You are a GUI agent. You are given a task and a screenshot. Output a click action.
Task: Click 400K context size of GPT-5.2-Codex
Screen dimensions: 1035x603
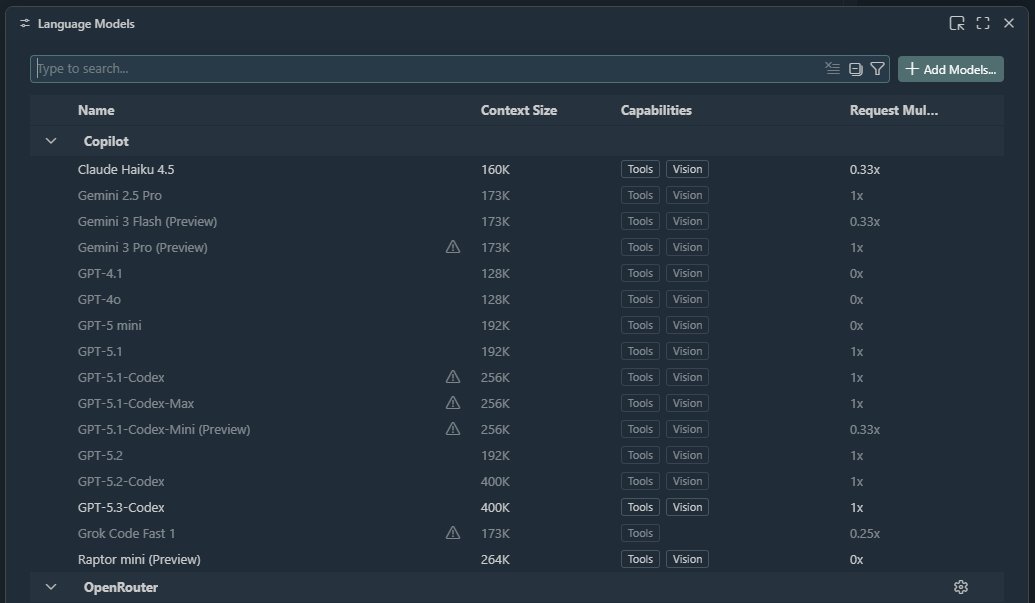(495, 482)
